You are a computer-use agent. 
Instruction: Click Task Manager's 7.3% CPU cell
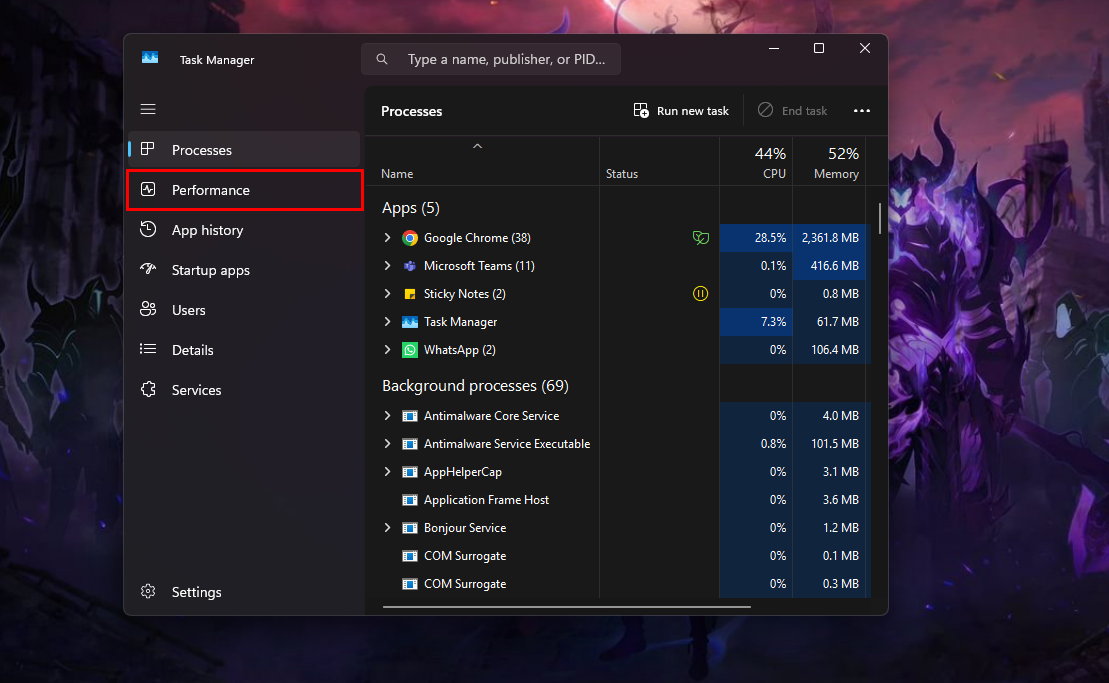756,322
